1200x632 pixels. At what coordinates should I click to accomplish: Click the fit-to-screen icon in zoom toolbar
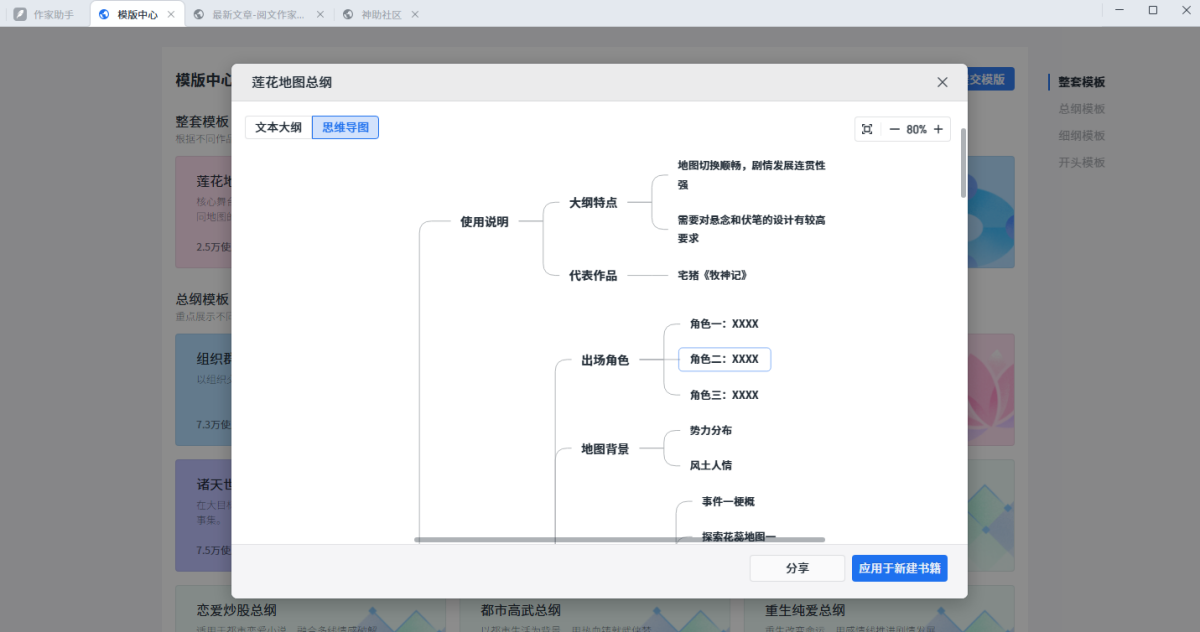867,129
